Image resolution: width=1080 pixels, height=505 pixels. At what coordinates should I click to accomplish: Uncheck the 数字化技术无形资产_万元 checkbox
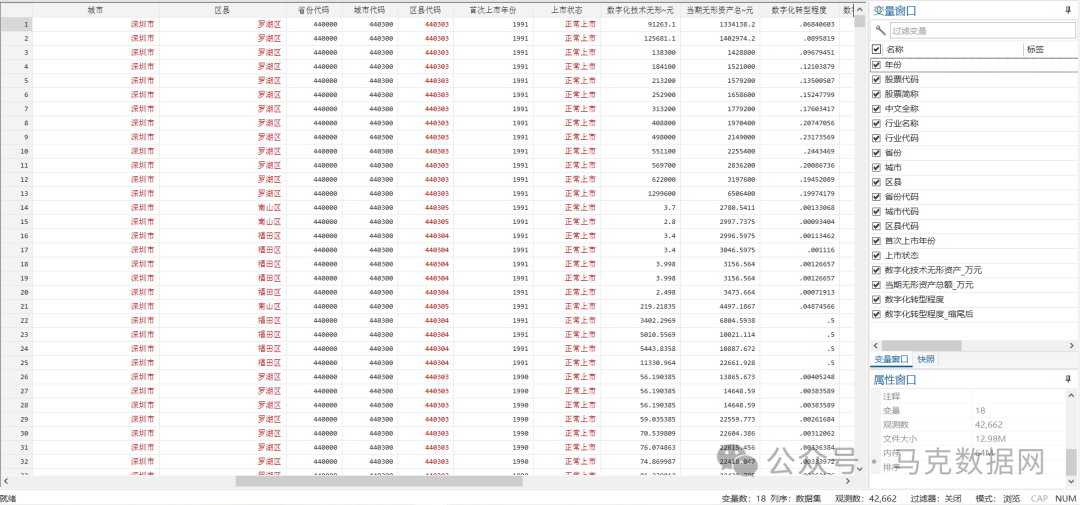tap(877, 270)
